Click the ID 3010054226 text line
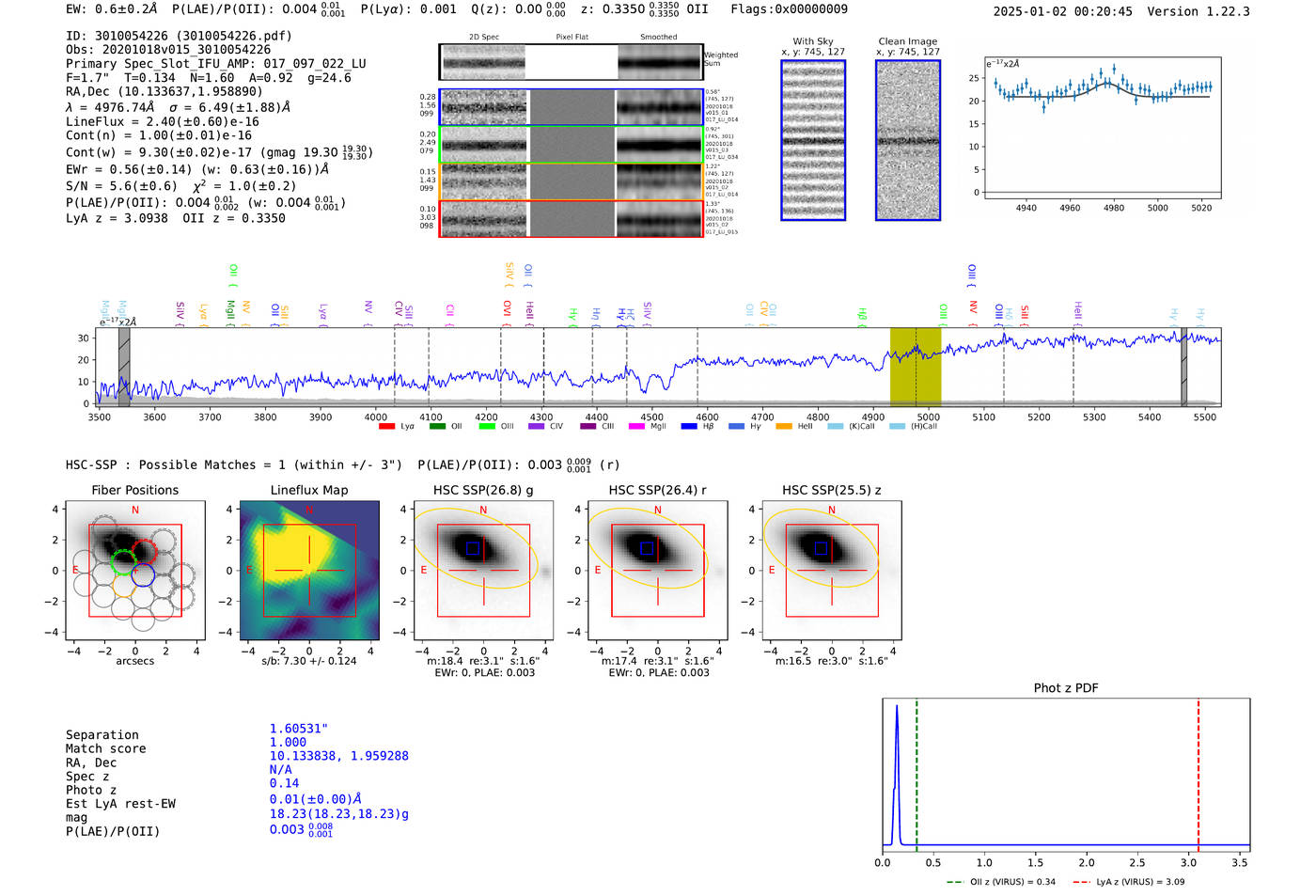This screenshot has height=896, width=1316. pos(179,36)
